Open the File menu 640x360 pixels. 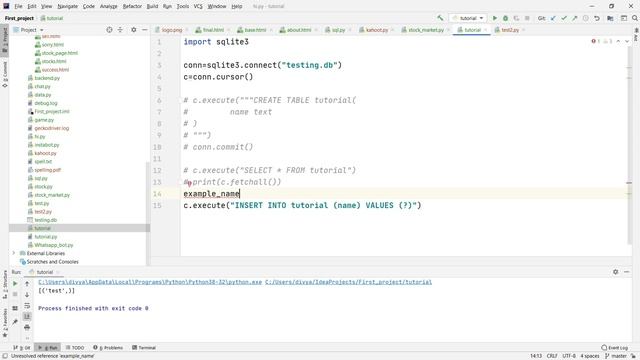[x=18, y=6]
